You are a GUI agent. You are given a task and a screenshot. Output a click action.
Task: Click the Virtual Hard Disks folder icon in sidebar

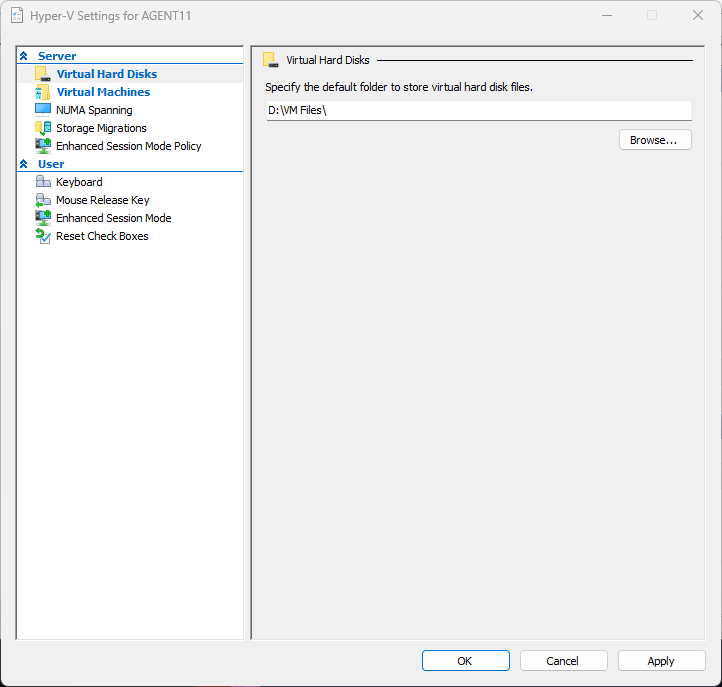pyautogui.click(x=42, y=74)
